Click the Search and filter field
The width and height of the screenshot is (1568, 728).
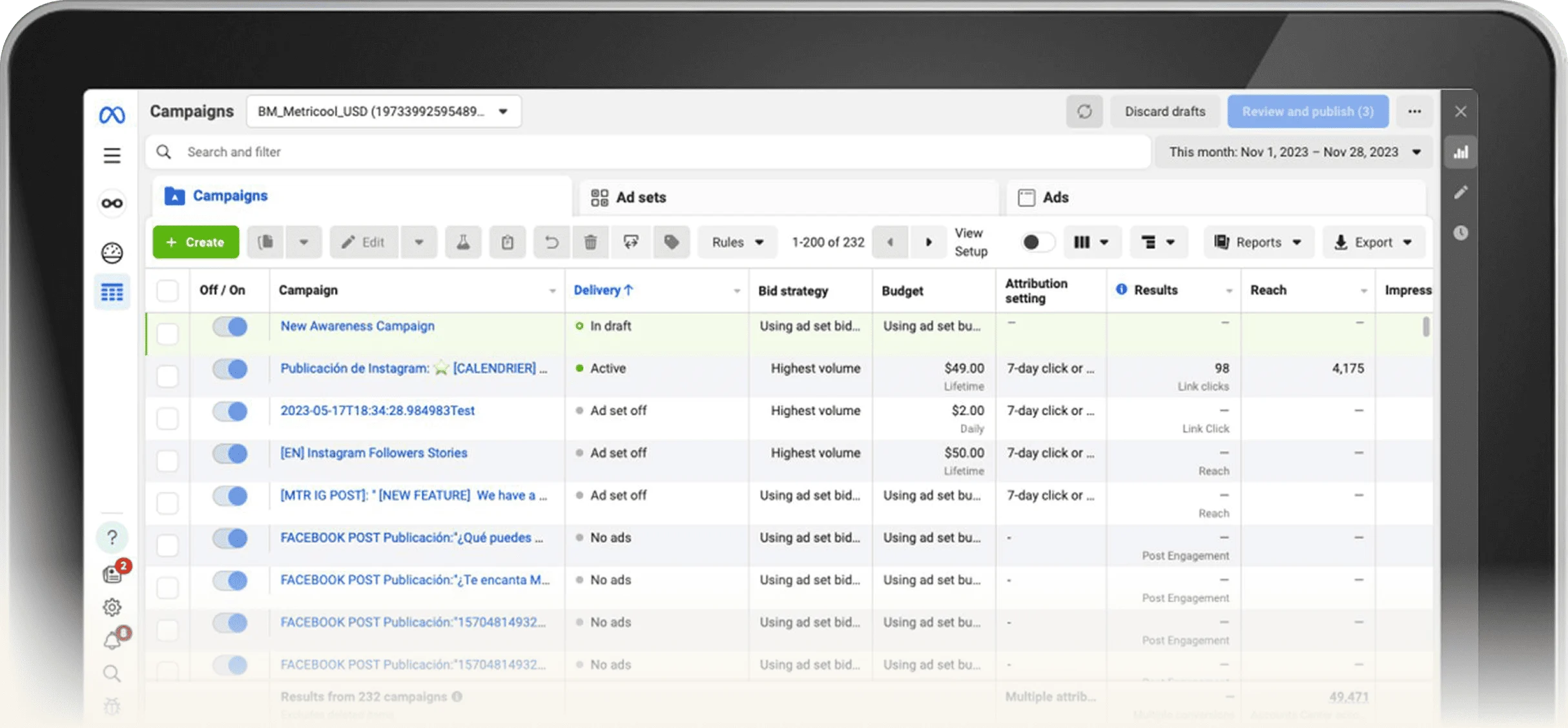(648, 152)
